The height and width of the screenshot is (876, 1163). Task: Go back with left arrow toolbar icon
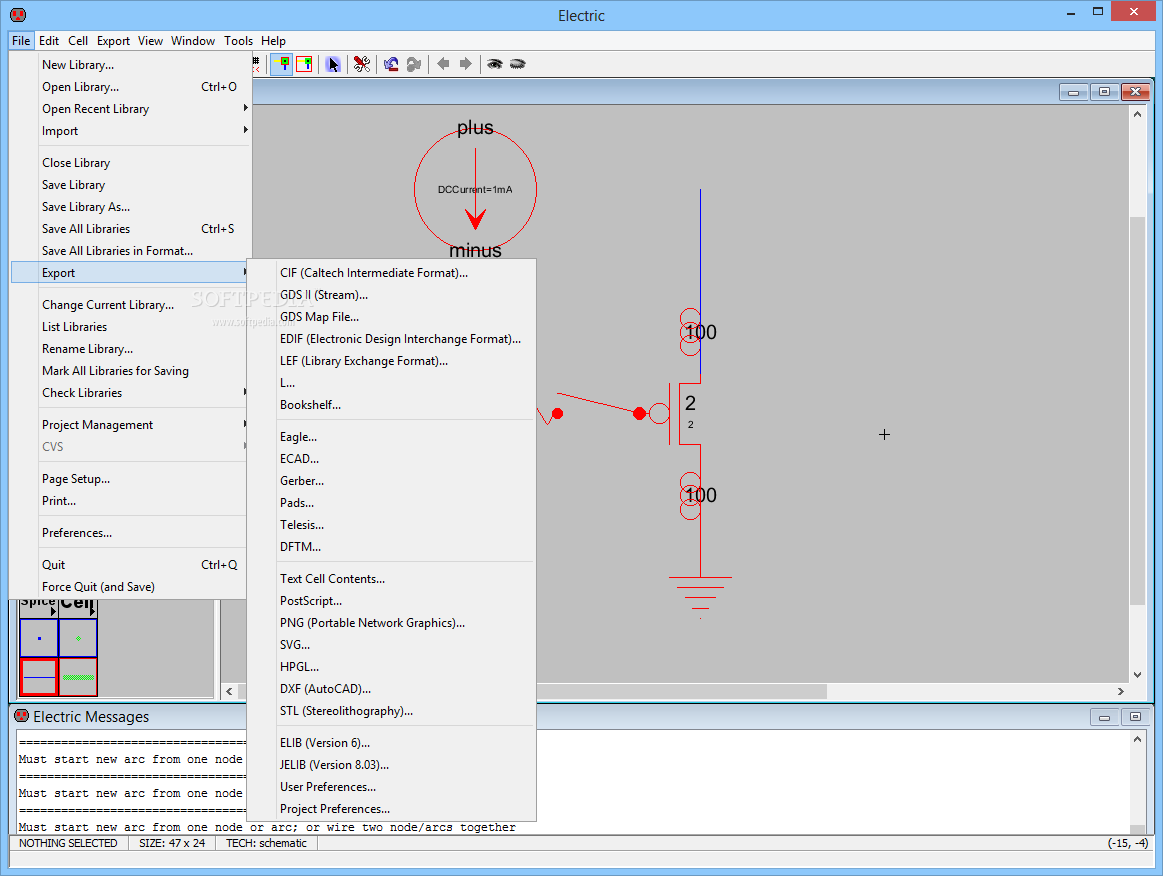(444, 64)
